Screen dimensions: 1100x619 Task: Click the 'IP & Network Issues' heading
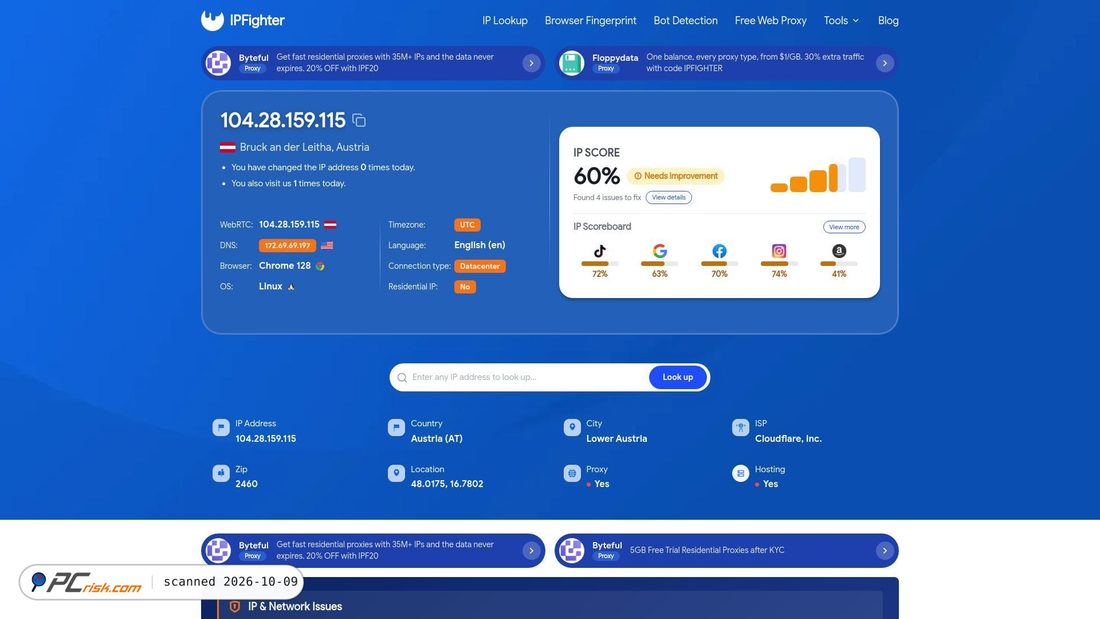tap(295, 606)
